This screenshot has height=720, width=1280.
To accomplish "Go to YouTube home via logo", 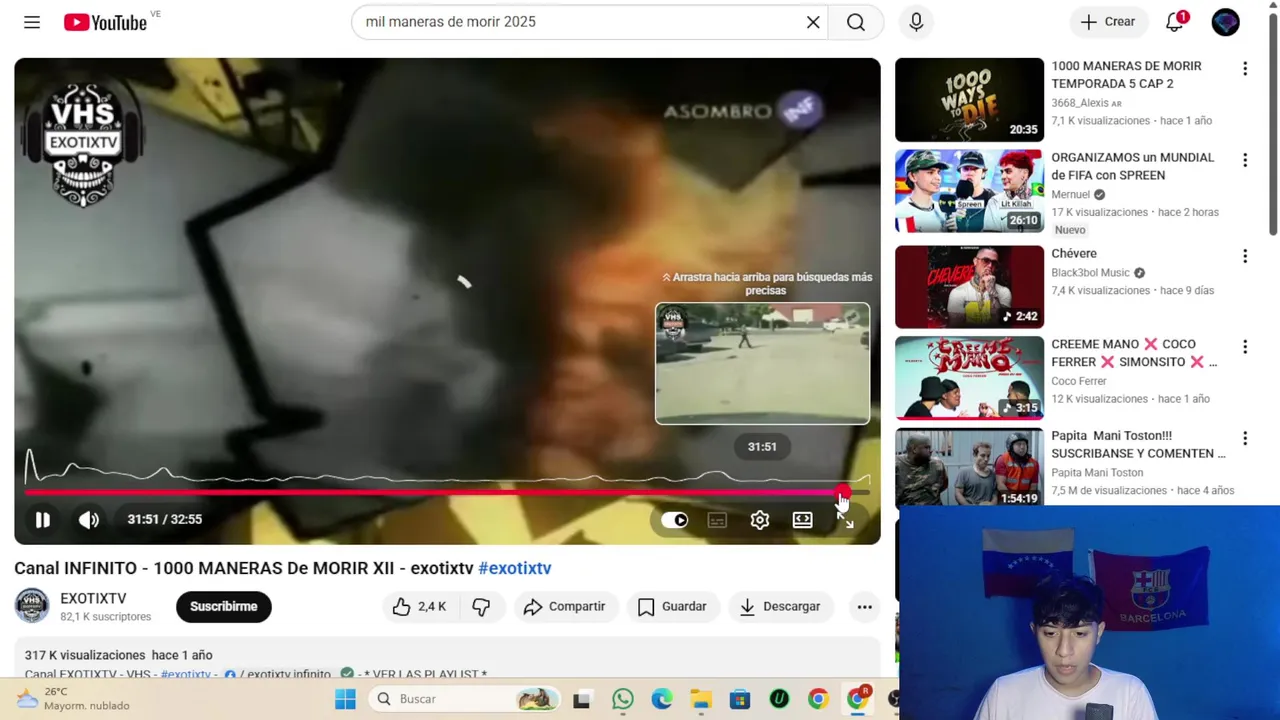I will [x=105, y=22].
